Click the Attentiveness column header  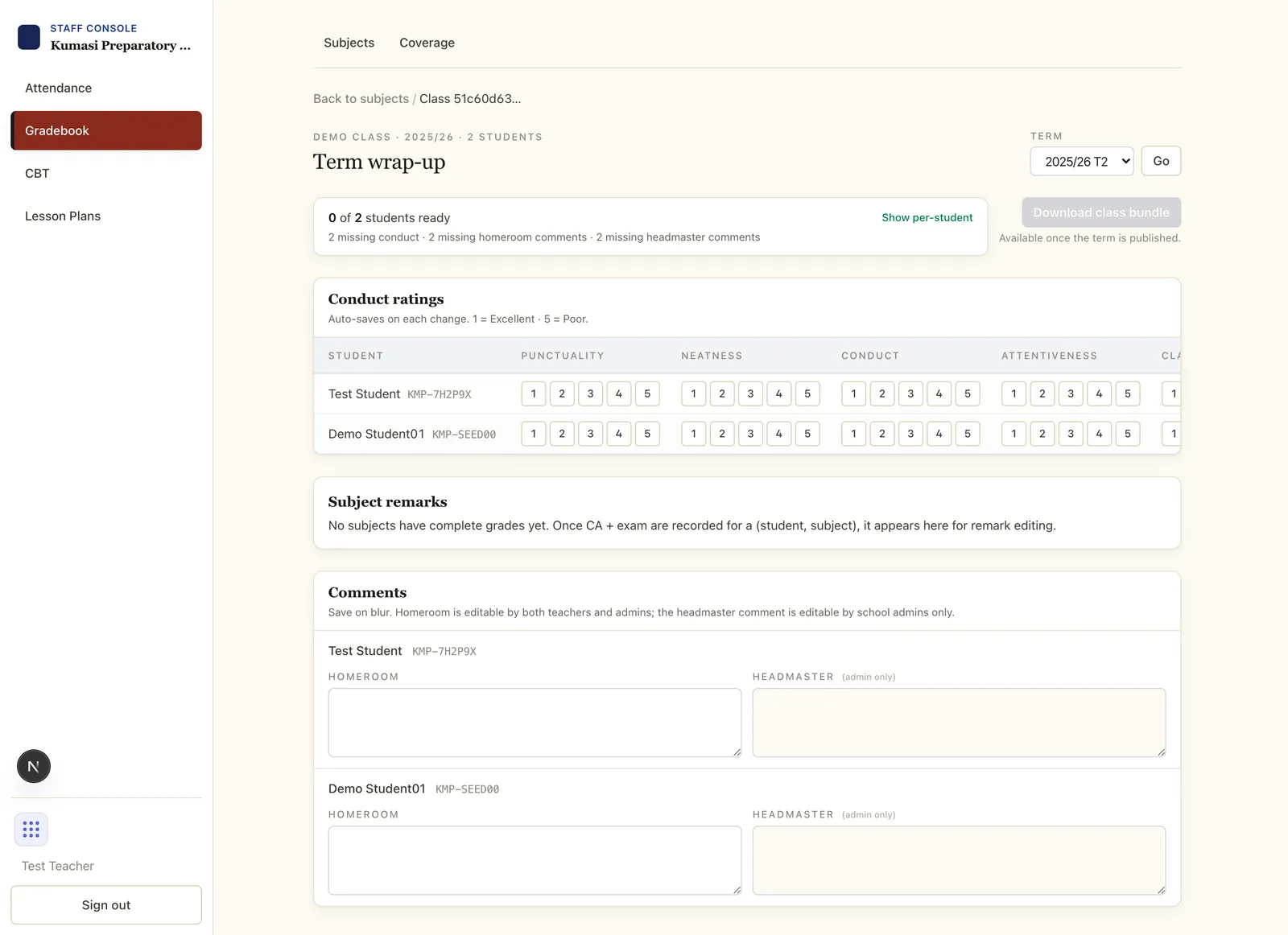click(1049, 356)
